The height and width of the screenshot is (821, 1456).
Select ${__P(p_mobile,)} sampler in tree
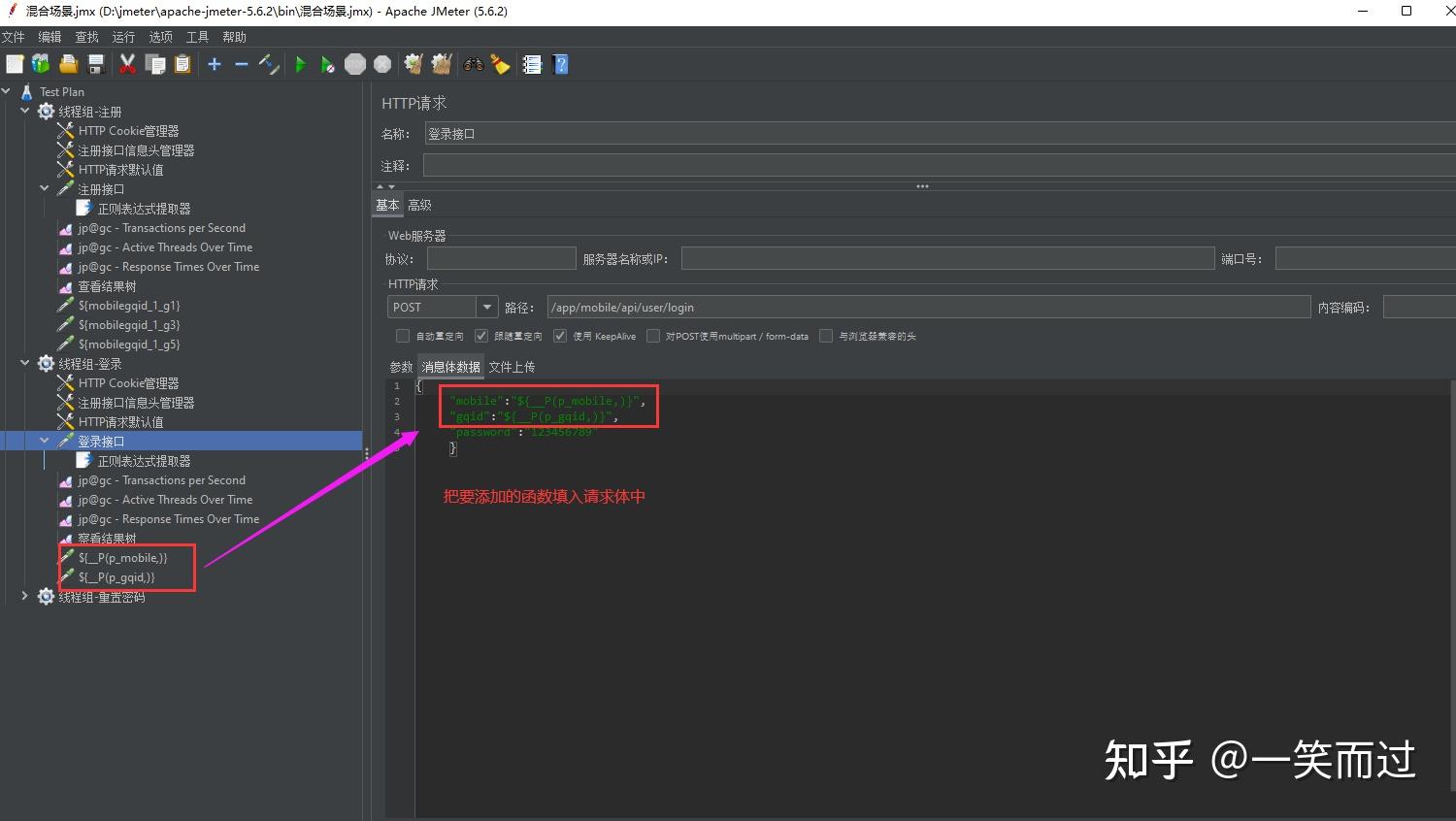point(122,558)
